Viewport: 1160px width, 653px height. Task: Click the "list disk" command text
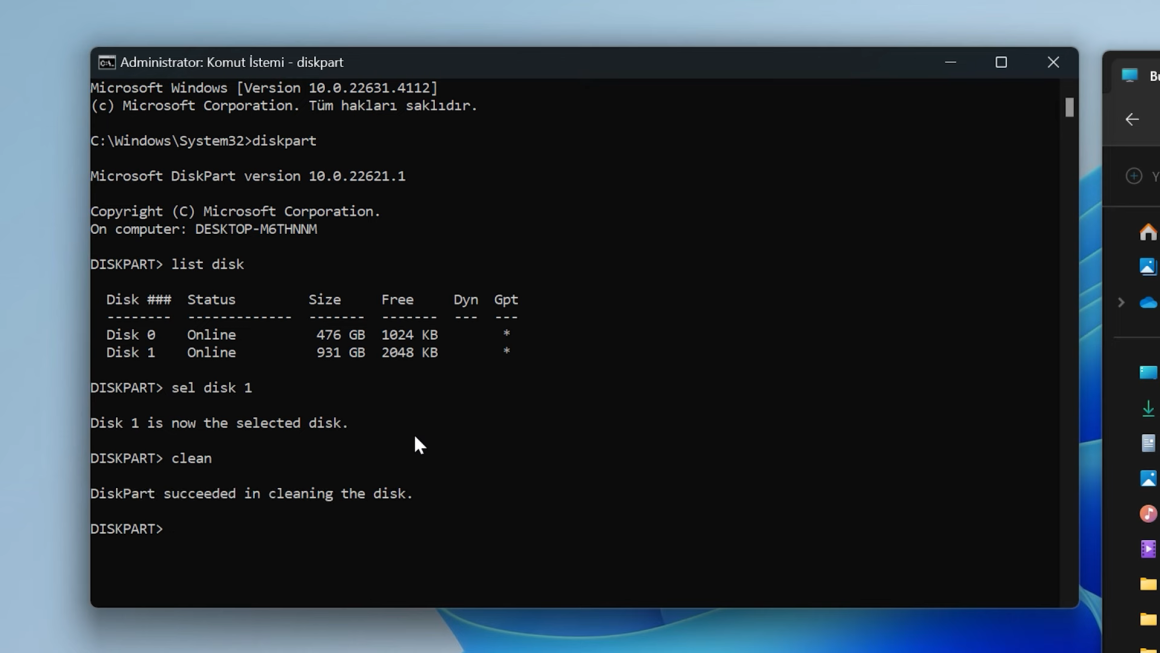pos(207,265)
